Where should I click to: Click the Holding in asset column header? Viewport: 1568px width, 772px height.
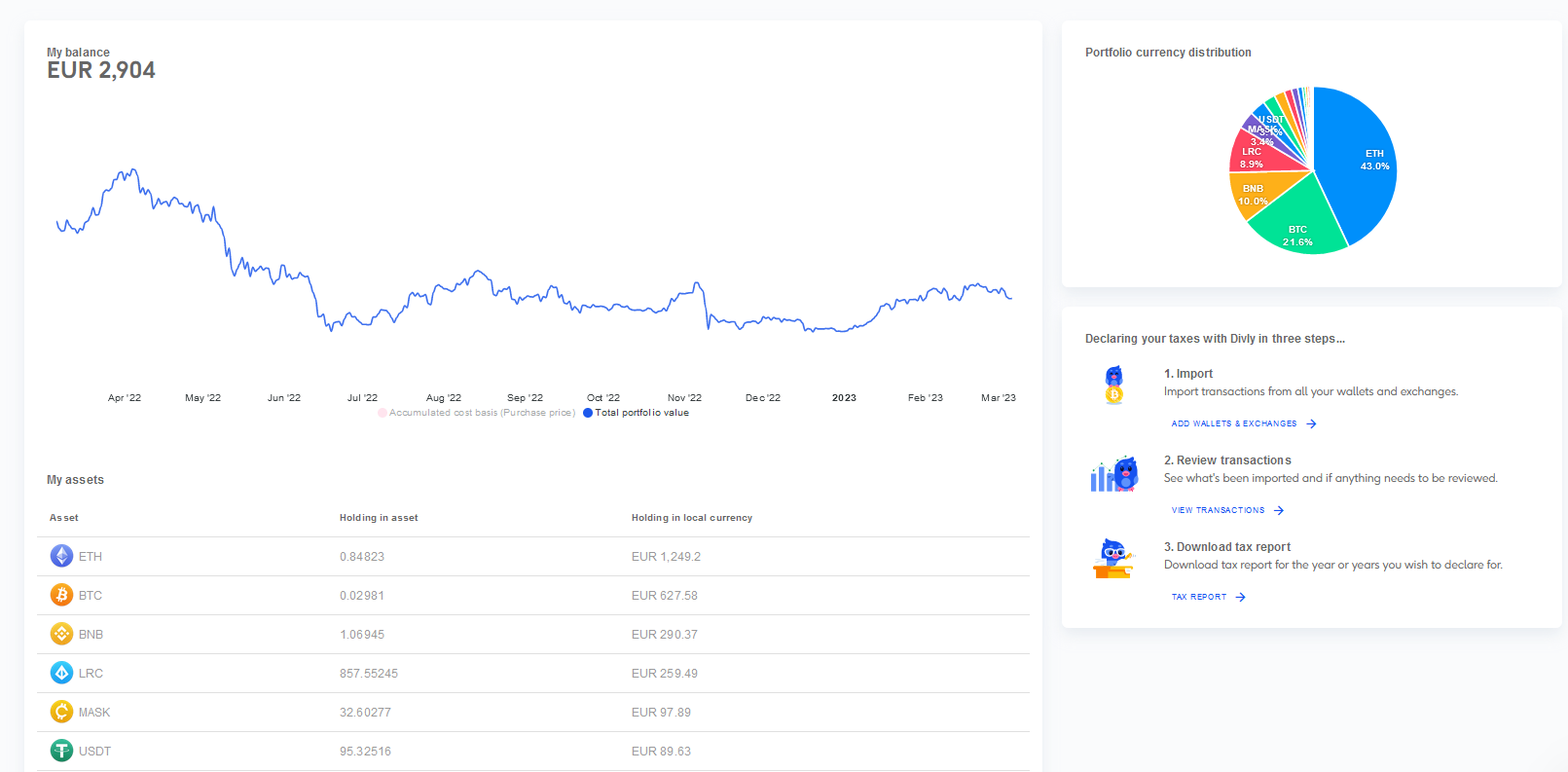tap(379, 518)
